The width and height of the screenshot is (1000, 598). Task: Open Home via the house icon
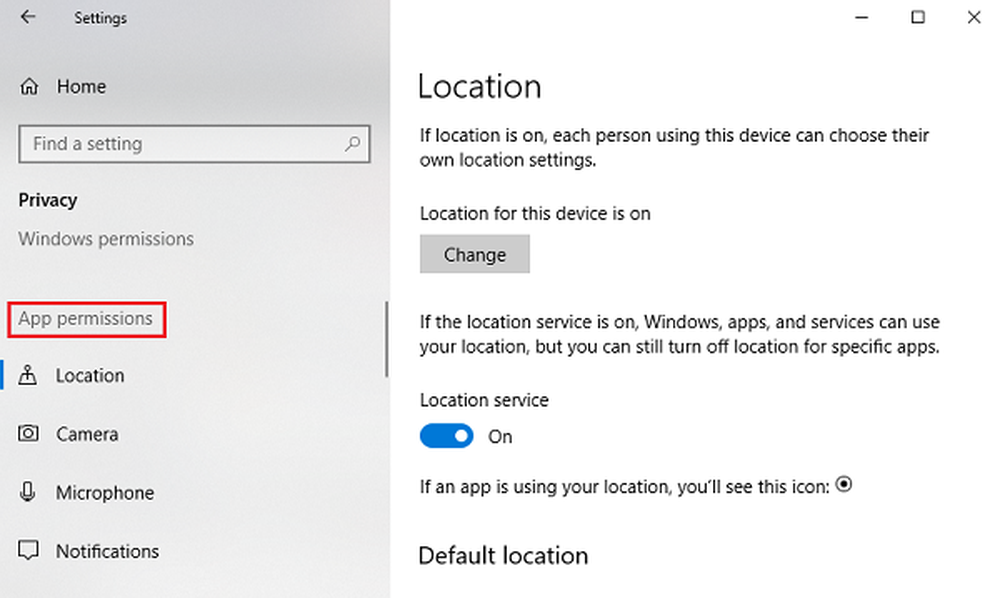pyautogui.click(x=29, y=86)
